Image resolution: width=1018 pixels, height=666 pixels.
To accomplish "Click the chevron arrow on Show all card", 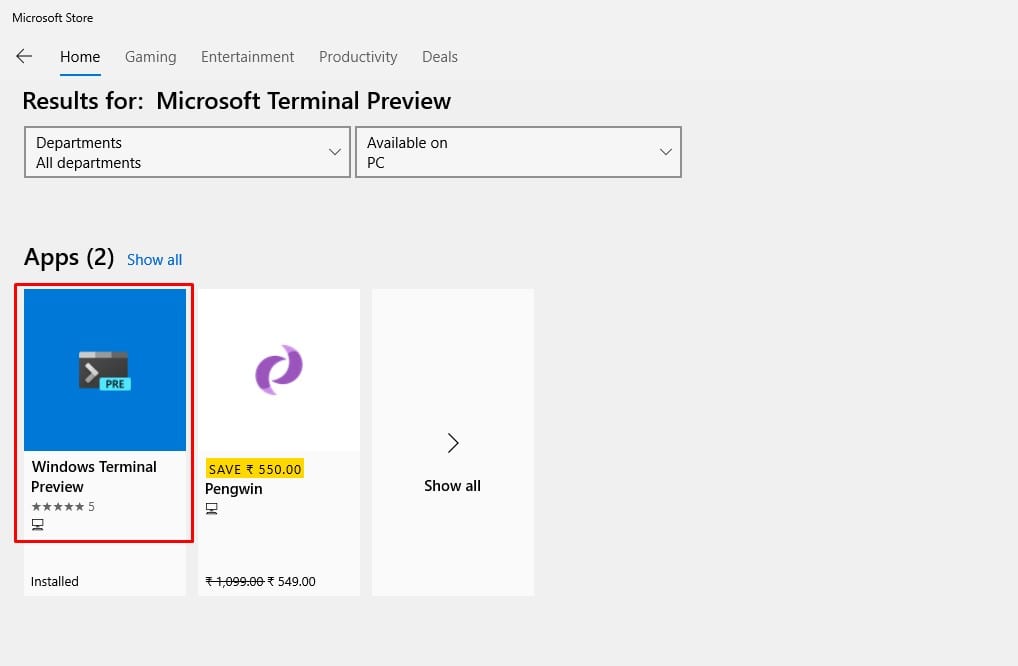I will coord(453,443).
